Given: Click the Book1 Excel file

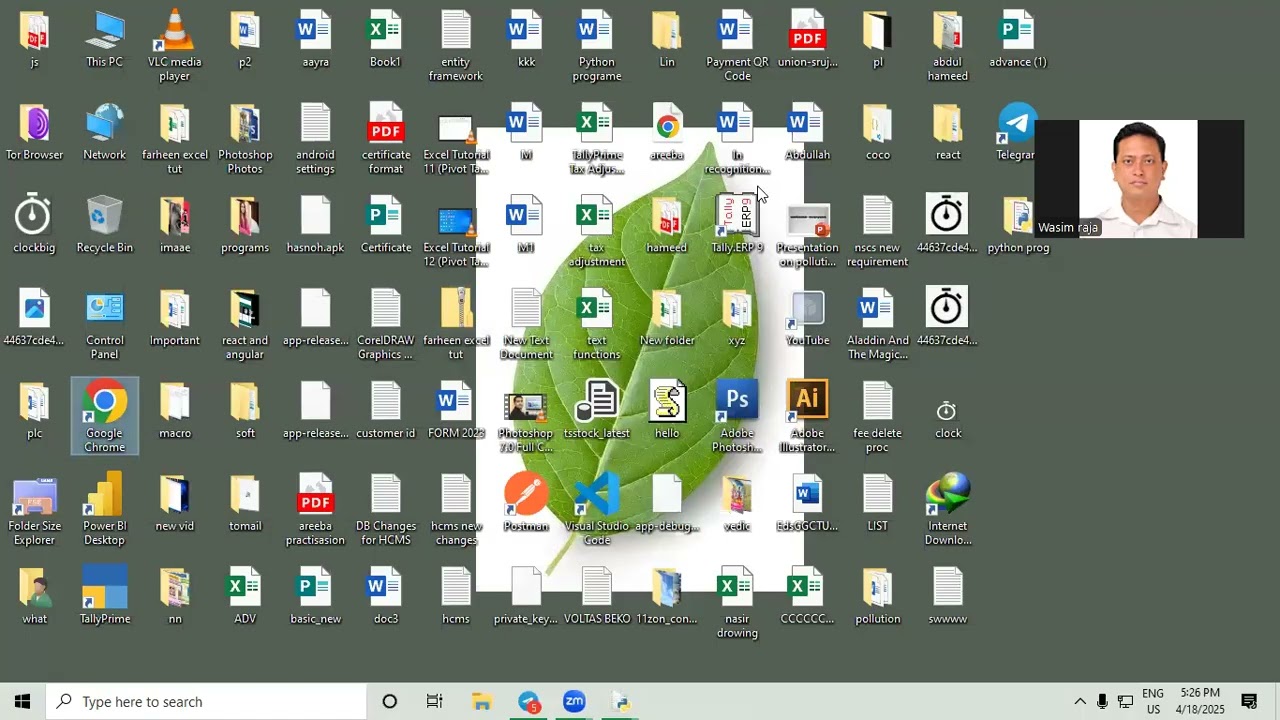Looking at the screenshot, I should [385, 40].
